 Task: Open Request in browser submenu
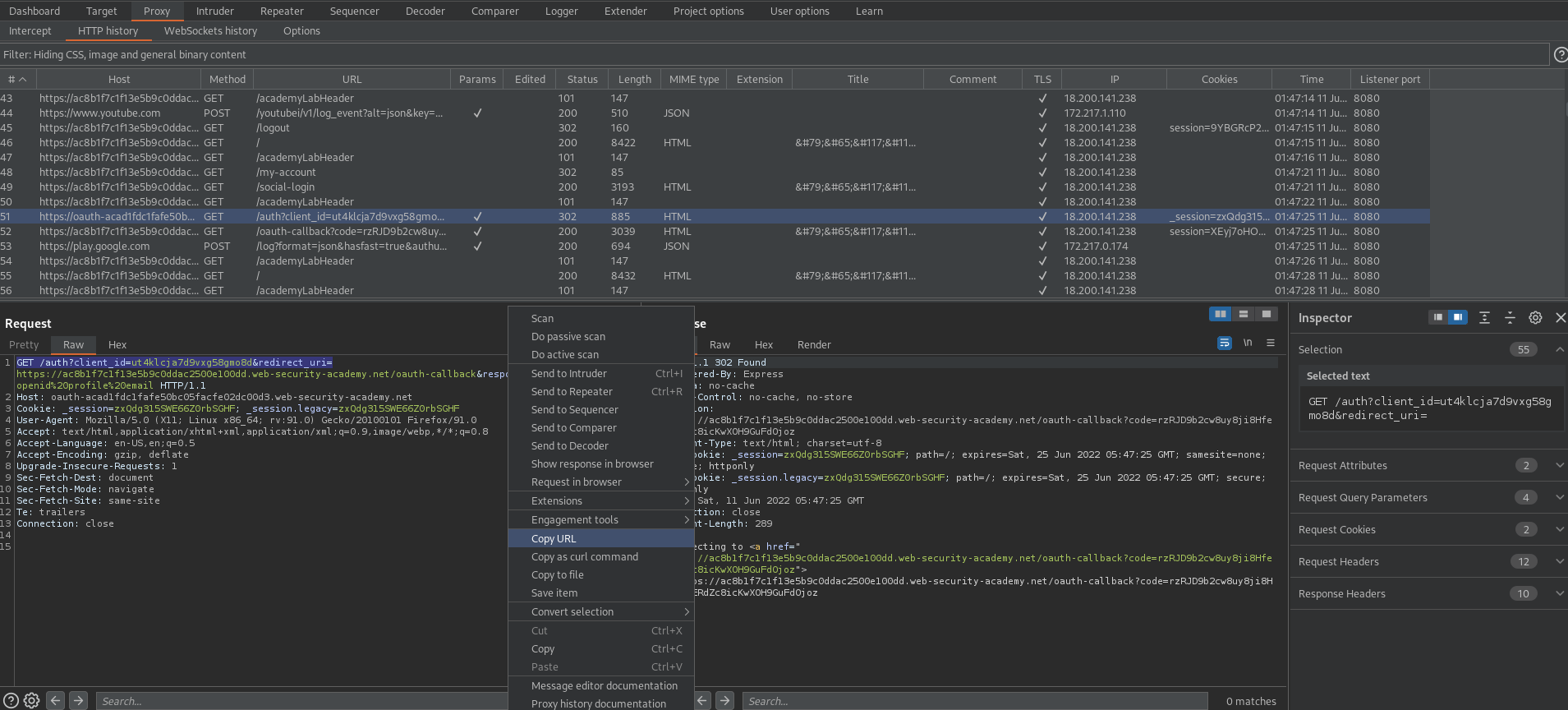tap(601, 482)
